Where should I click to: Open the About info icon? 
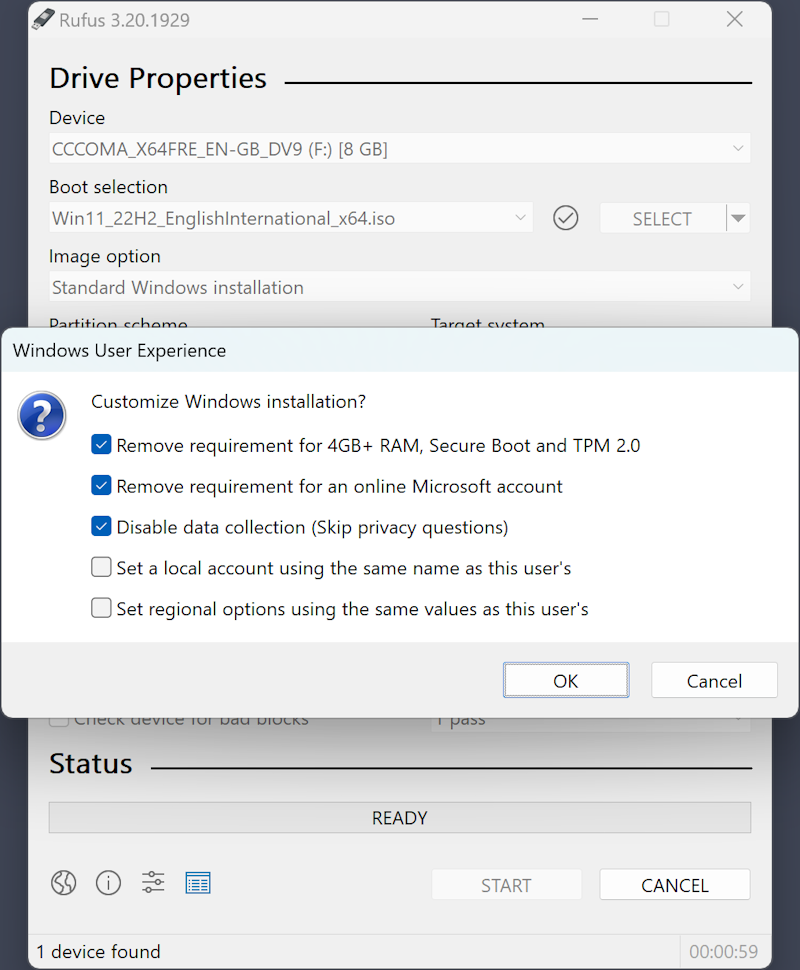[x=108, y=882]
